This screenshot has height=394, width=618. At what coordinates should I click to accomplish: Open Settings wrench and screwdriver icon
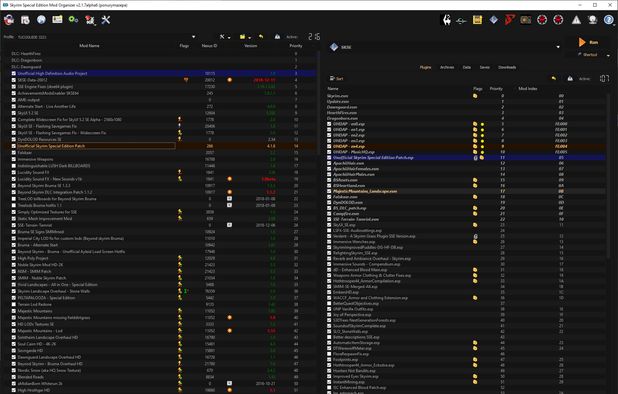tap(106, 20)
